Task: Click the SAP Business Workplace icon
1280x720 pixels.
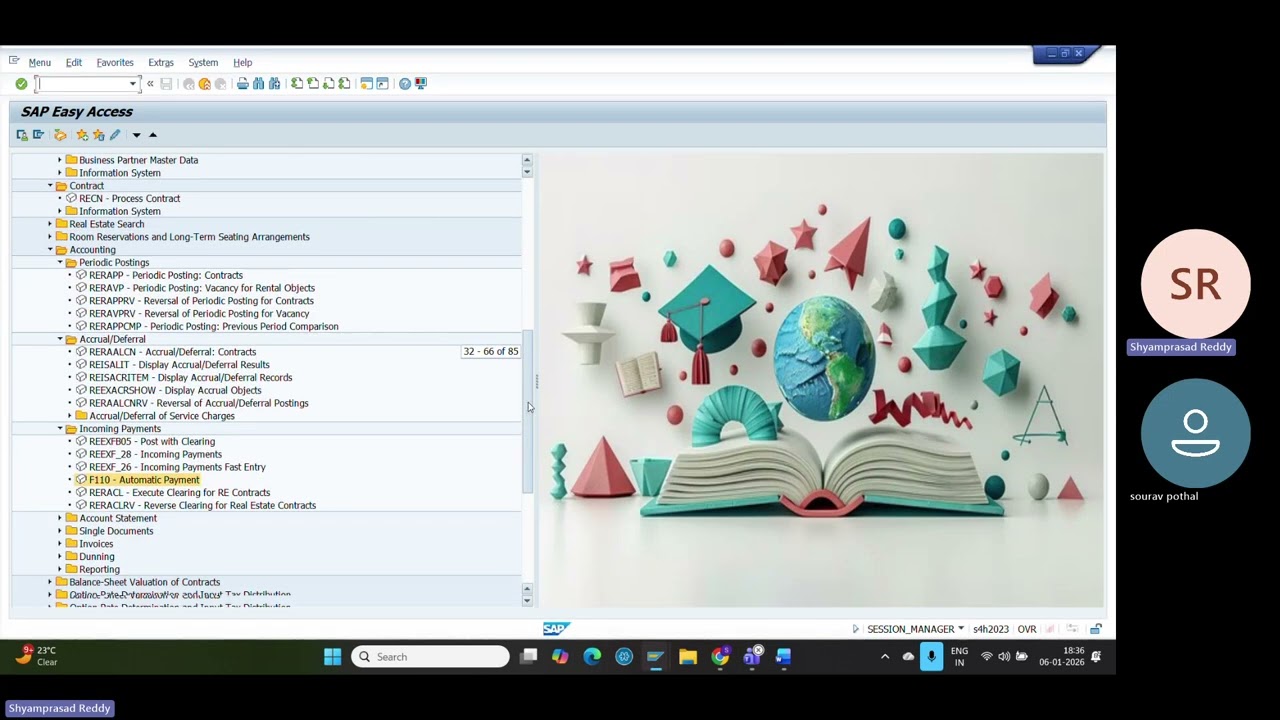Action: tap(60, 135)
